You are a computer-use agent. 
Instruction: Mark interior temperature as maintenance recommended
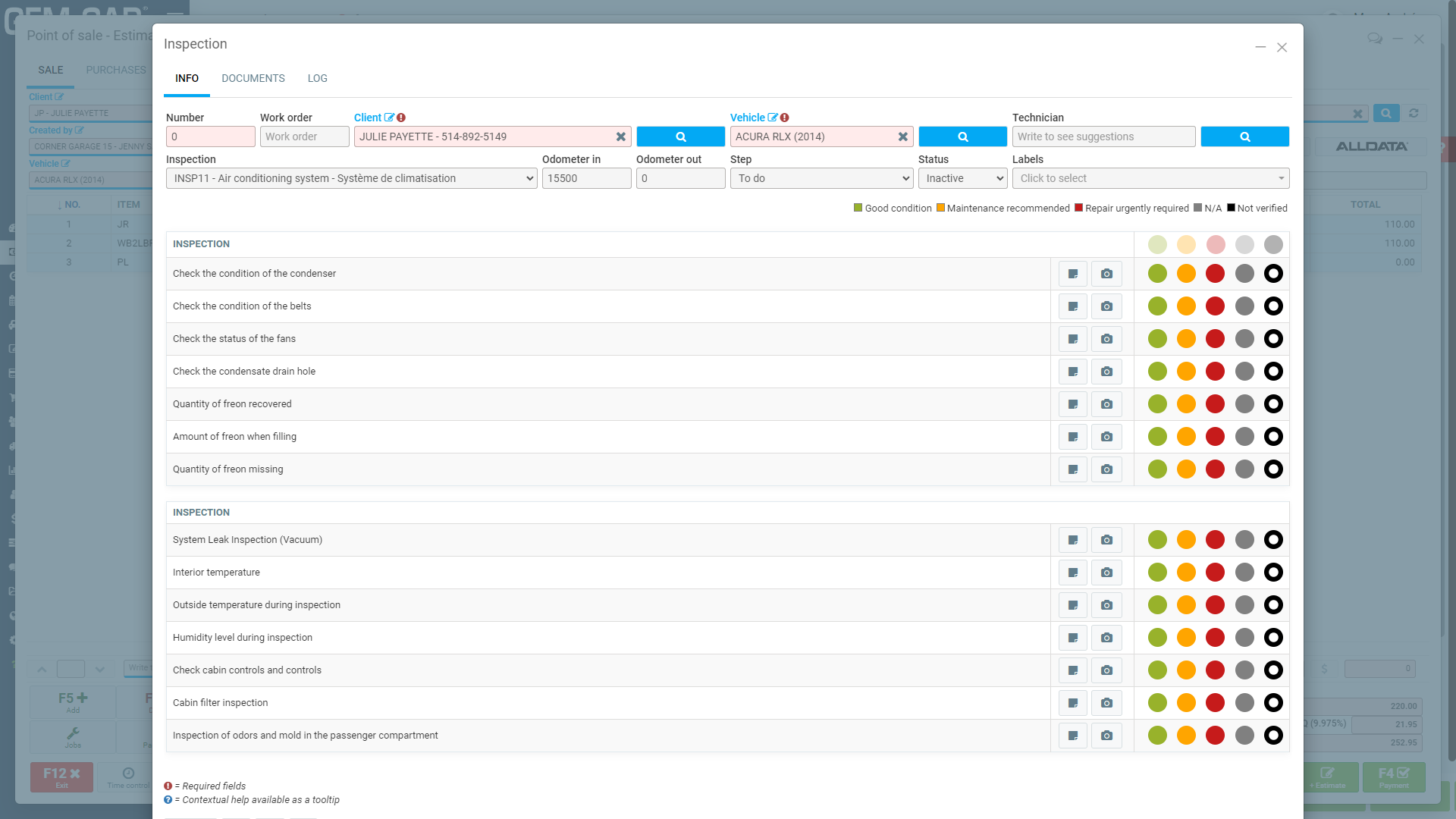[1186, 573]
